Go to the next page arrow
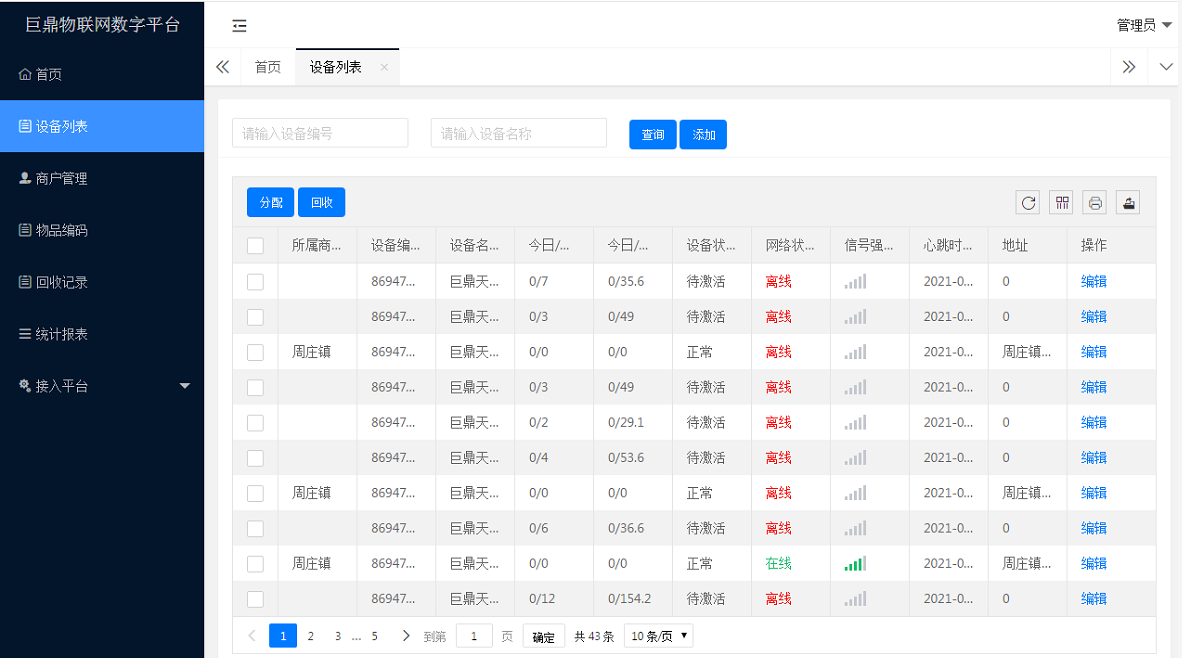 click(406, 635)
